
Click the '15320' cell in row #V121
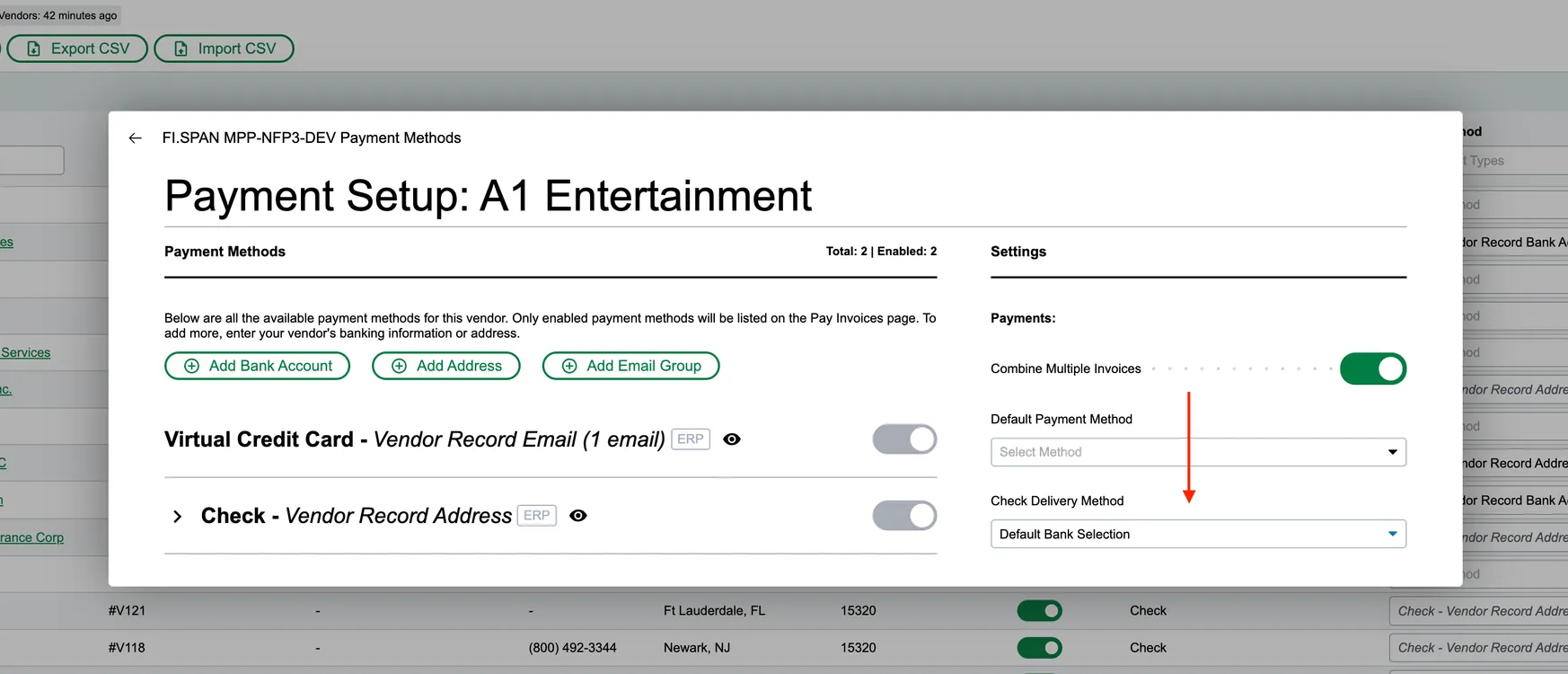tap(859, 611)
